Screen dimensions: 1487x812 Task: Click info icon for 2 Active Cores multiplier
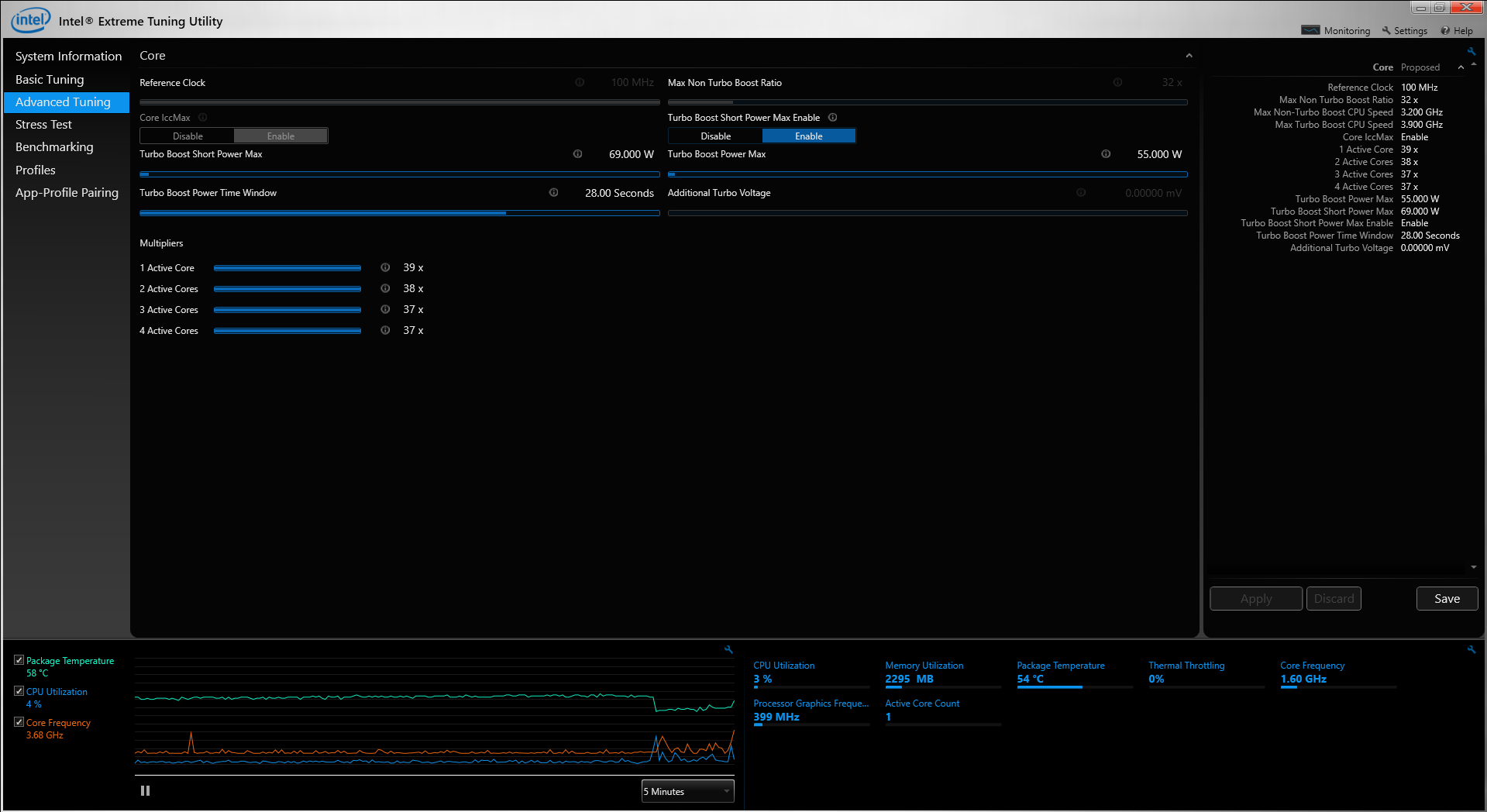[x=385, y=288]
